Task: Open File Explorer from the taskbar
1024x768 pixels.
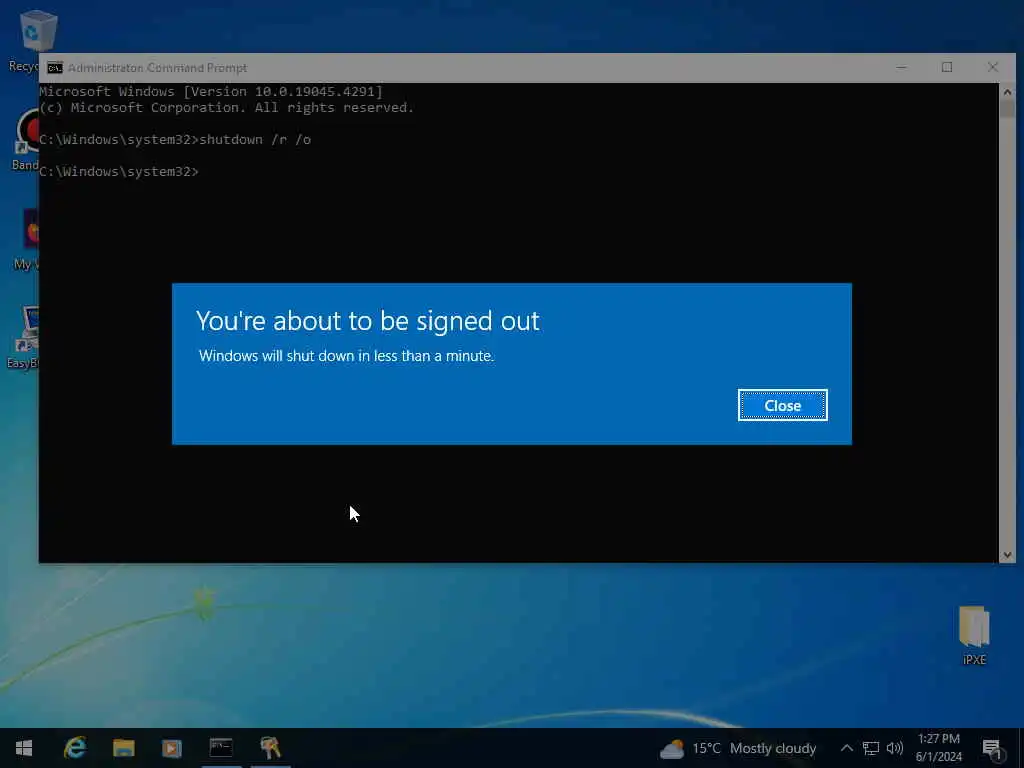Action: [x=123, y=748]
